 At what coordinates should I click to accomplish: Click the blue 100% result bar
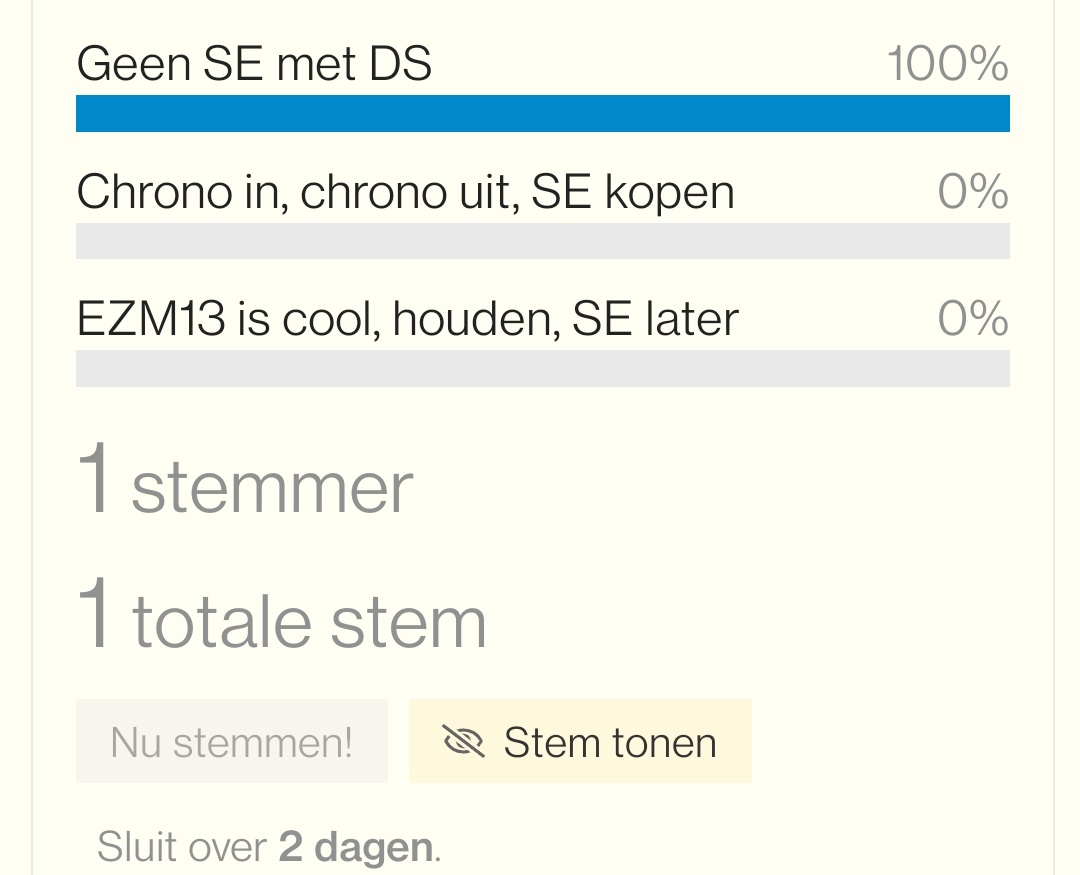point(543,114)
